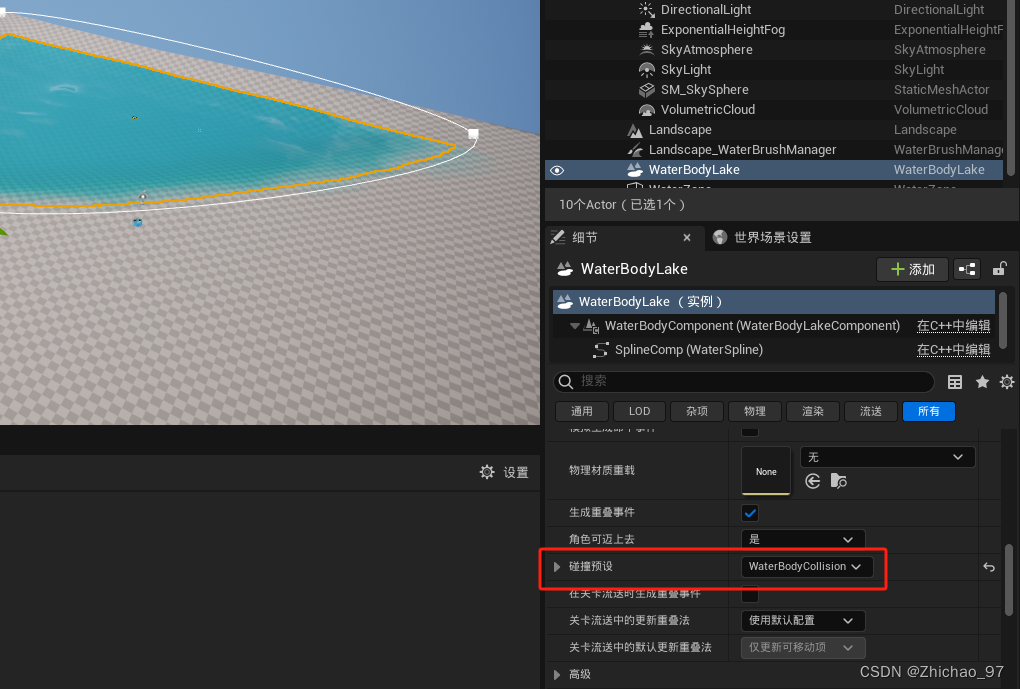Click the SM_SkySphere static mesh icon
This screenshot has width=1020, height=689.
tap(646, 90)
